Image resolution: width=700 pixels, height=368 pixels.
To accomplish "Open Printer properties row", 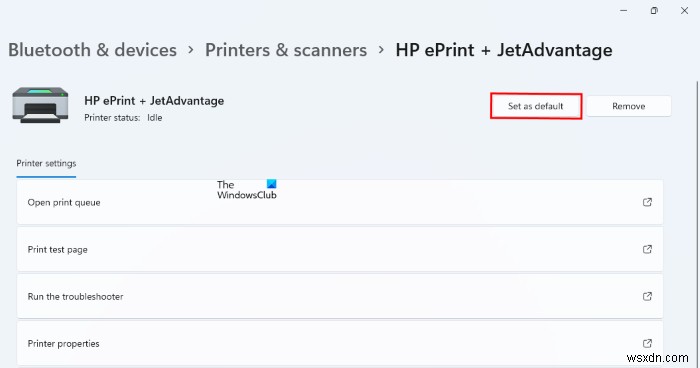I will (x=340, y=343).
